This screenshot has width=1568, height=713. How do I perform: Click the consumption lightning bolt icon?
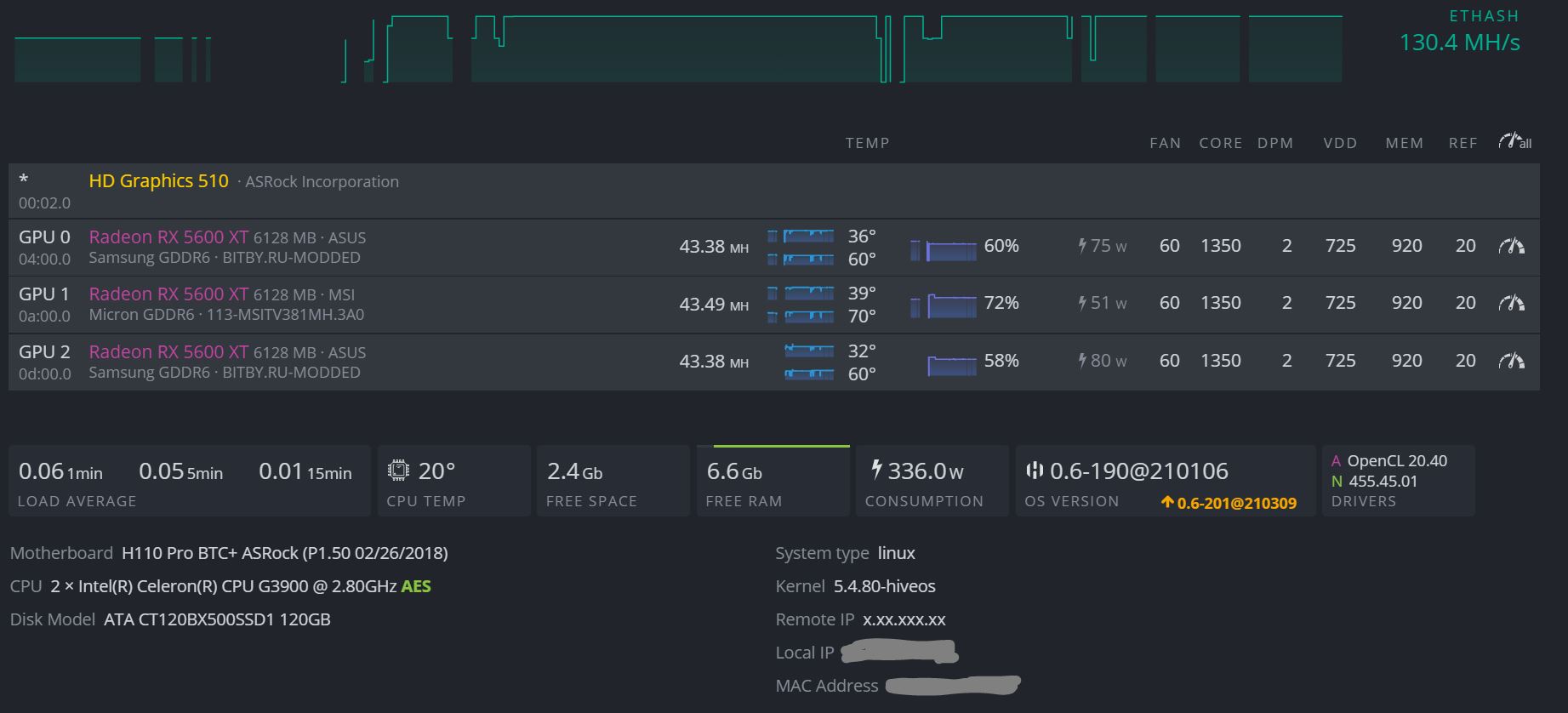tap(876, 470)
